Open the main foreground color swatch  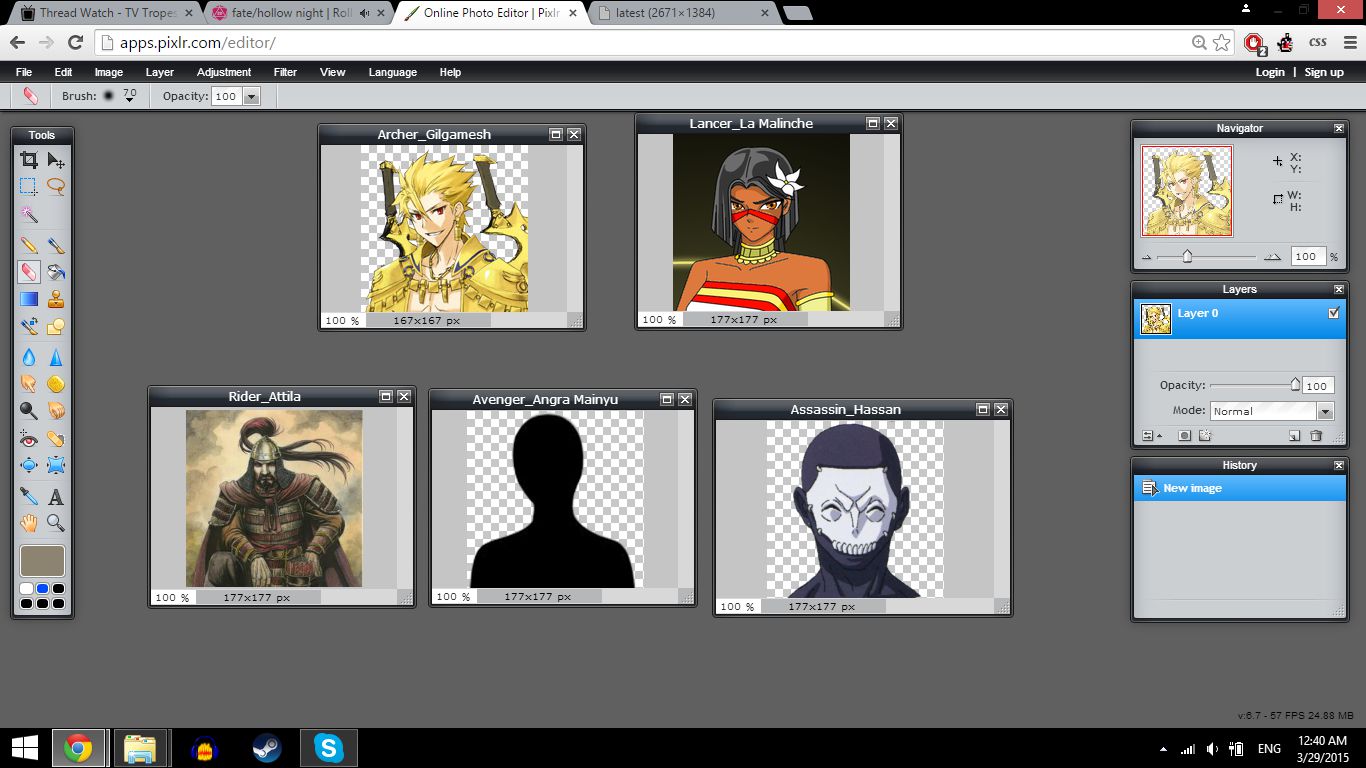[42, 561]
